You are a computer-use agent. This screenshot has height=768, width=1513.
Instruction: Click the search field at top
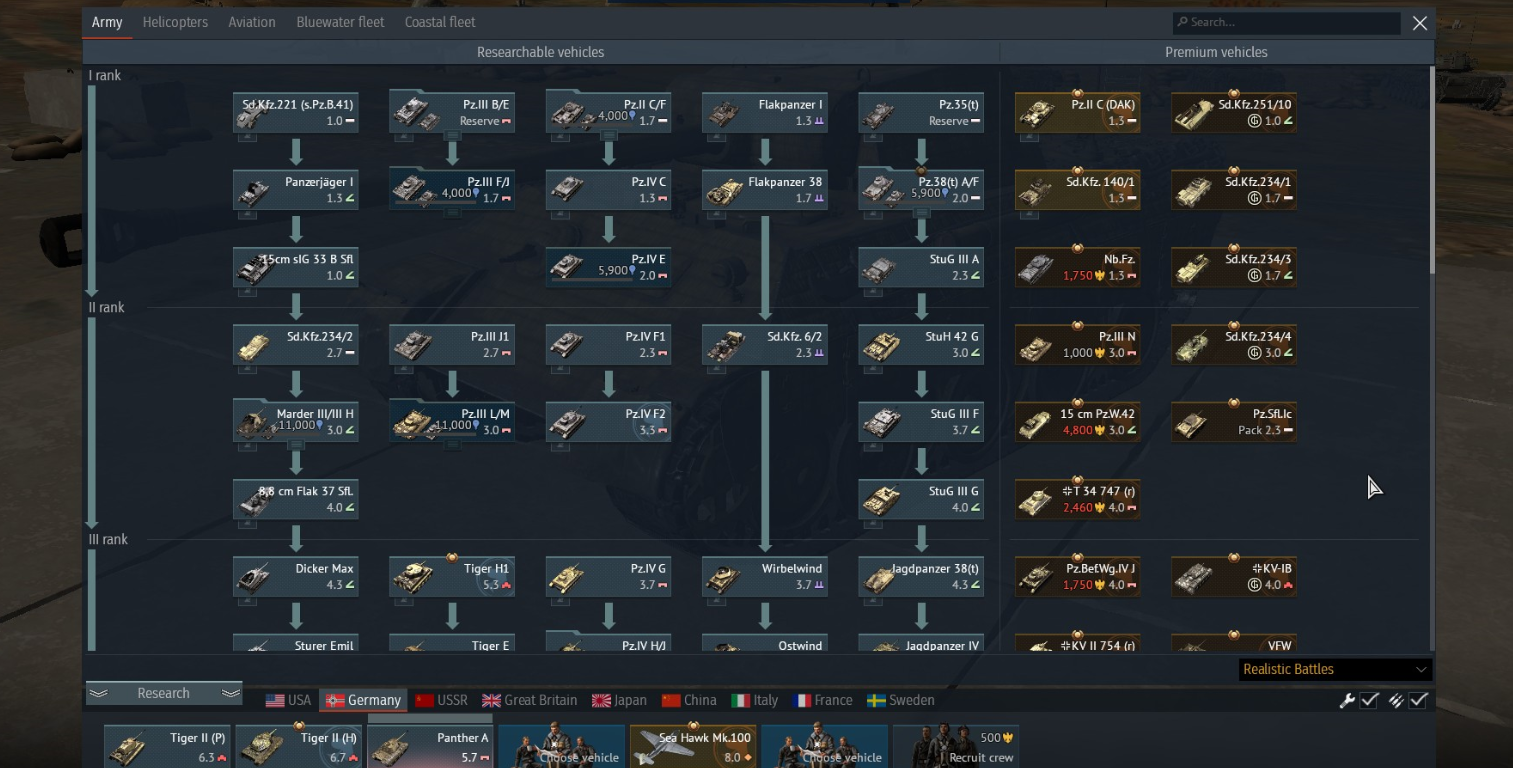point(1286,22)
